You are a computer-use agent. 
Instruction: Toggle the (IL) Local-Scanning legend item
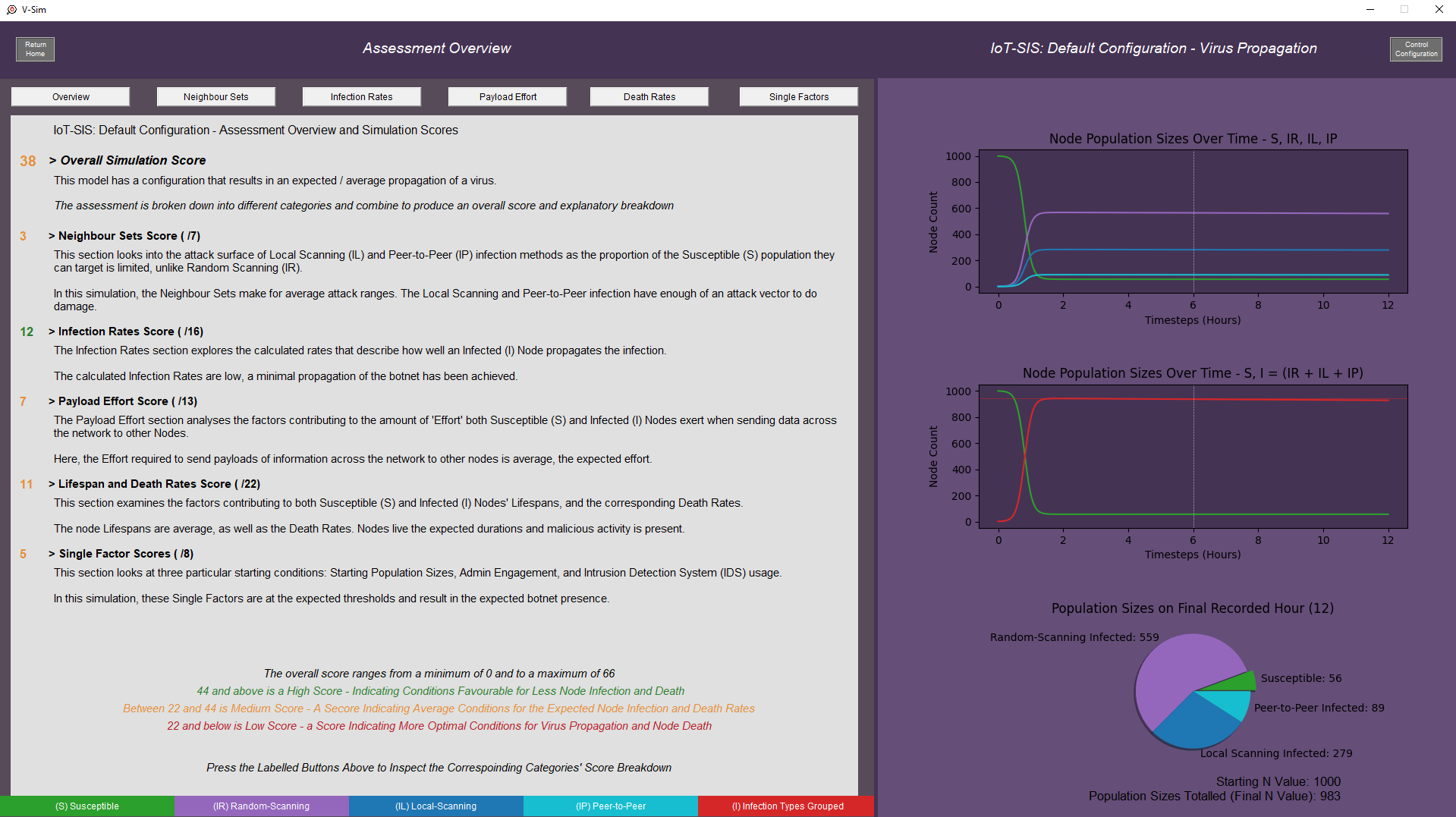(x=436, y=806)
